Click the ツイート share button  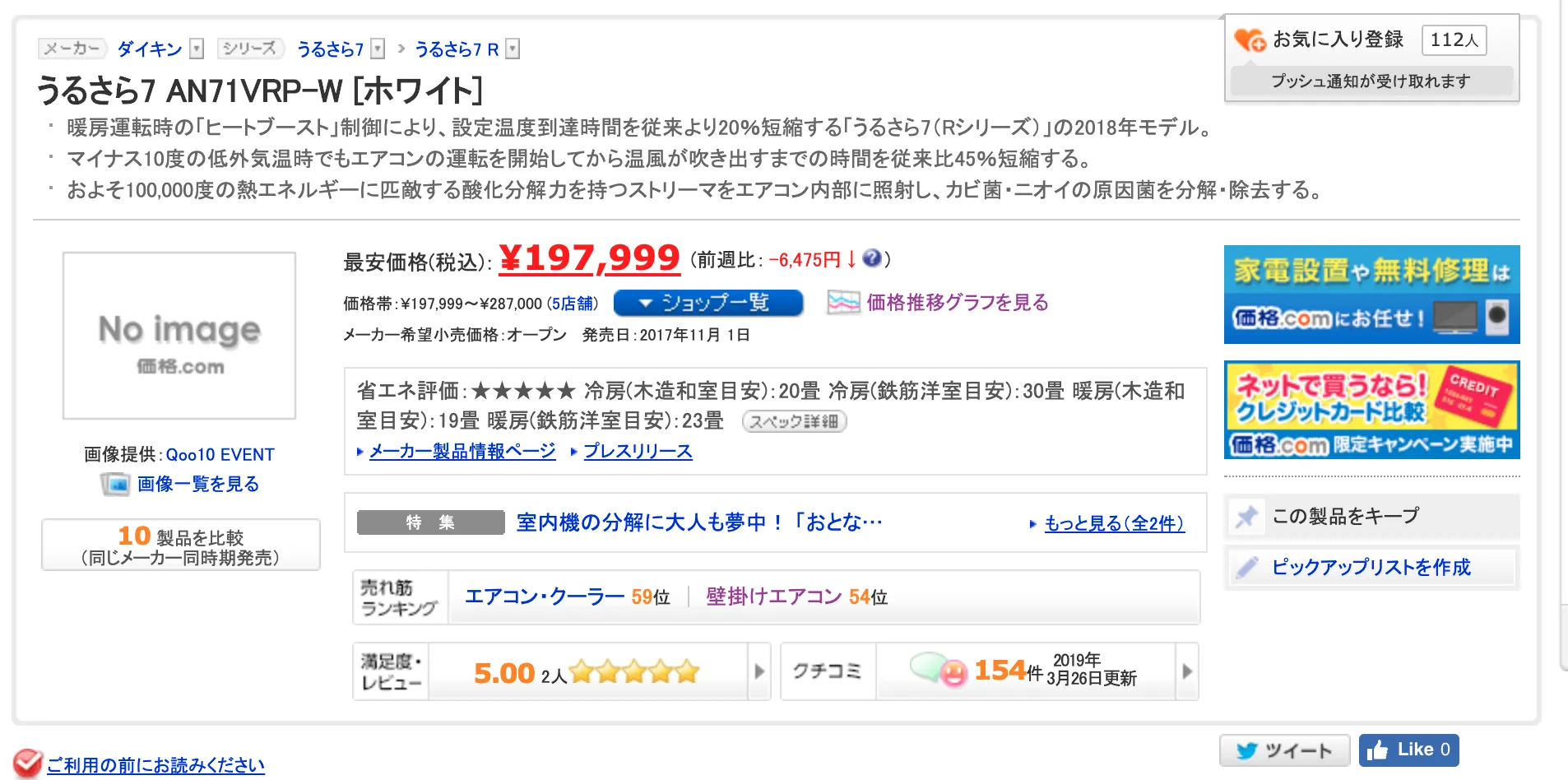point(1284,750)
